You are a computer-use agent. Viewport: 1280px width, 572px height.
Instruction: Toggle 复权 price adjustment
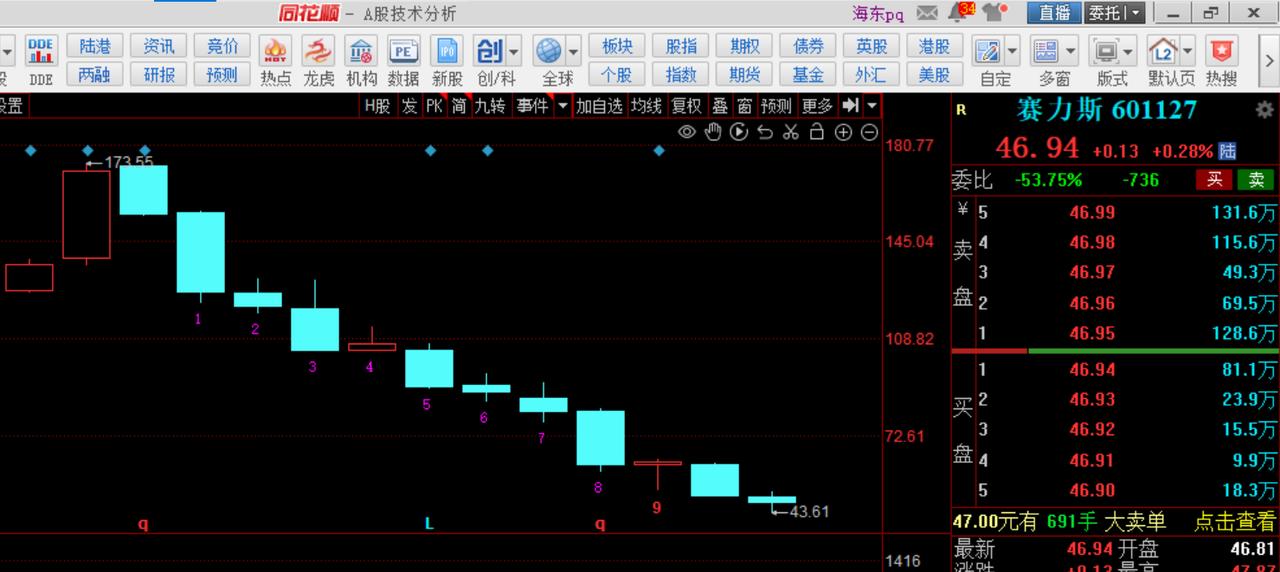tap(686, 106)
